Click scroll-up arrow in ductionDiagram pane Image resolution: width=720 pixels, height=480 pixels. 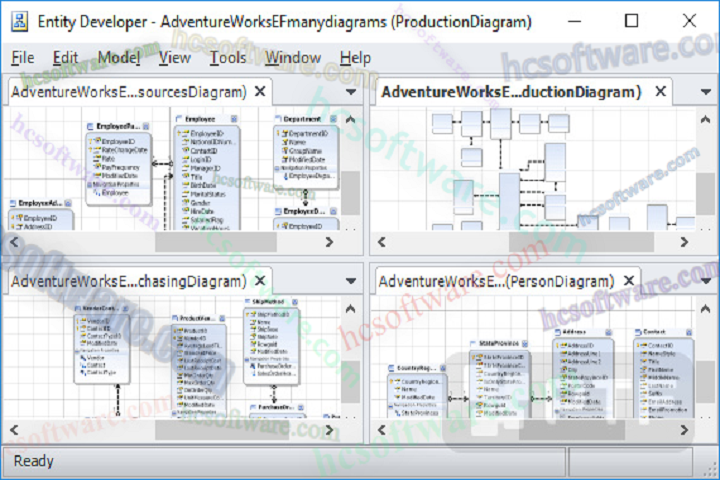click(x=705, y=120)
